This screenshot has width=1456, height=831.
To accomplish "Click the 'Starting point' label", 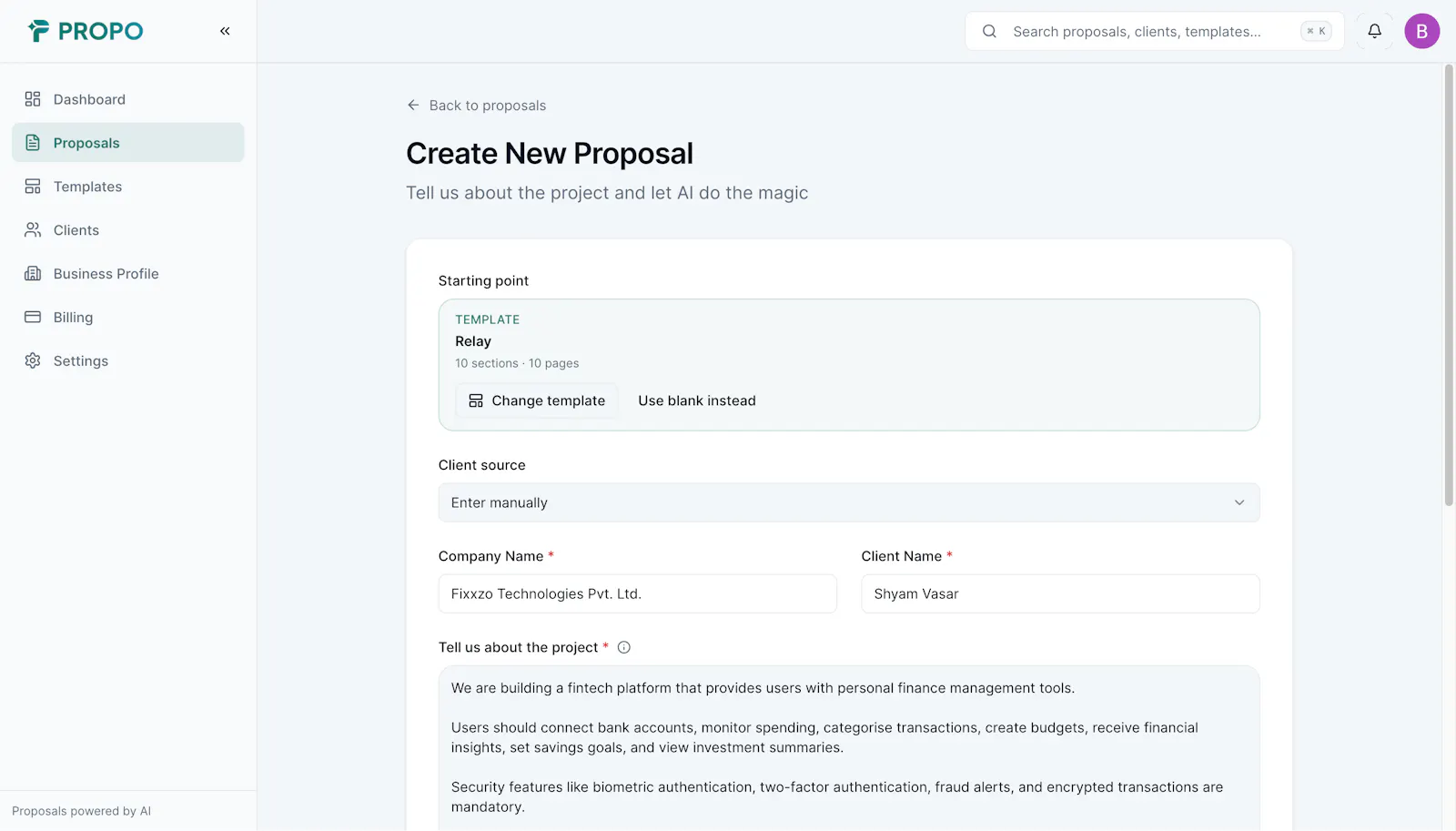I will coord(483,281).
